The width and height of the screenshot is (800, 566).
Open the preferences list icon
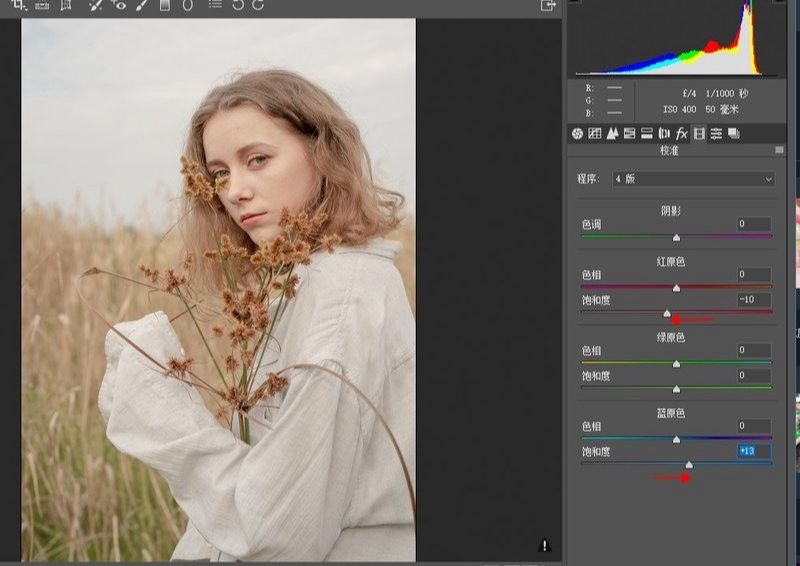click(x=215, y=5)
